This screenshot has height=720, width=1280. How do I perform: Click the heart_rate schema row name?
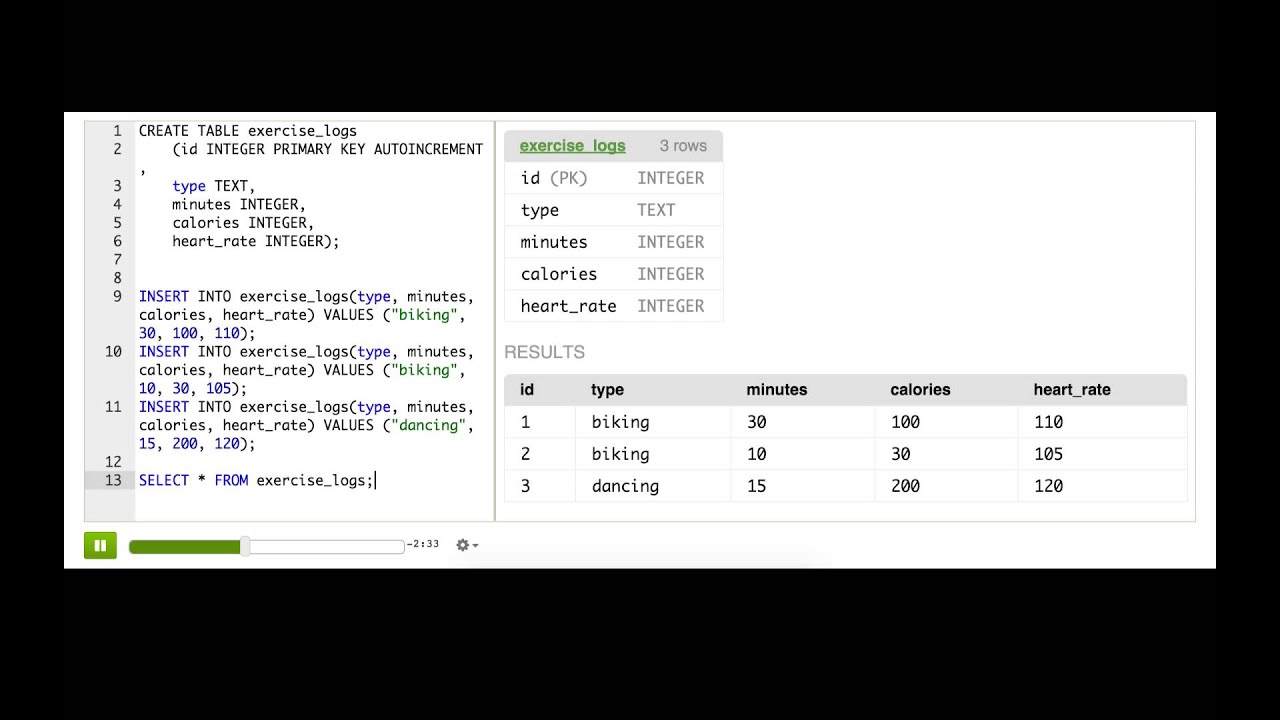tap(568, 306)
